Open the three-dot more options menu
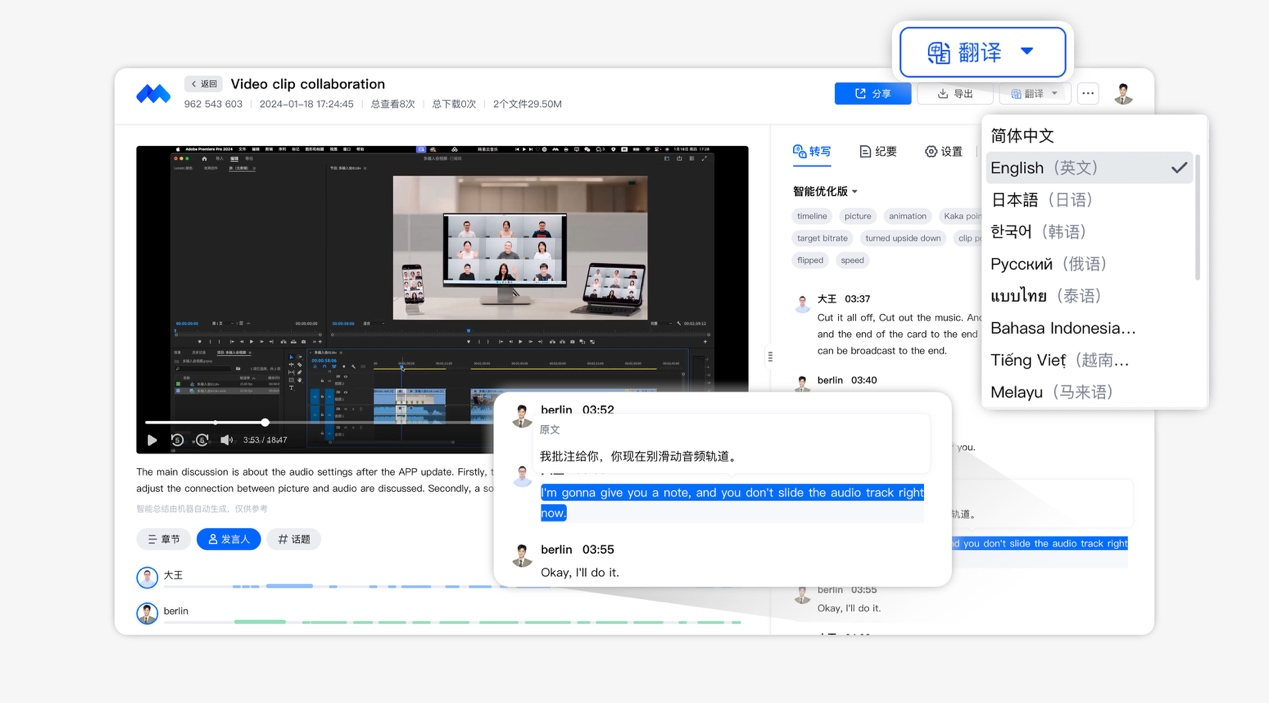Screen dimensions: 1269x703 (1088, 94)
